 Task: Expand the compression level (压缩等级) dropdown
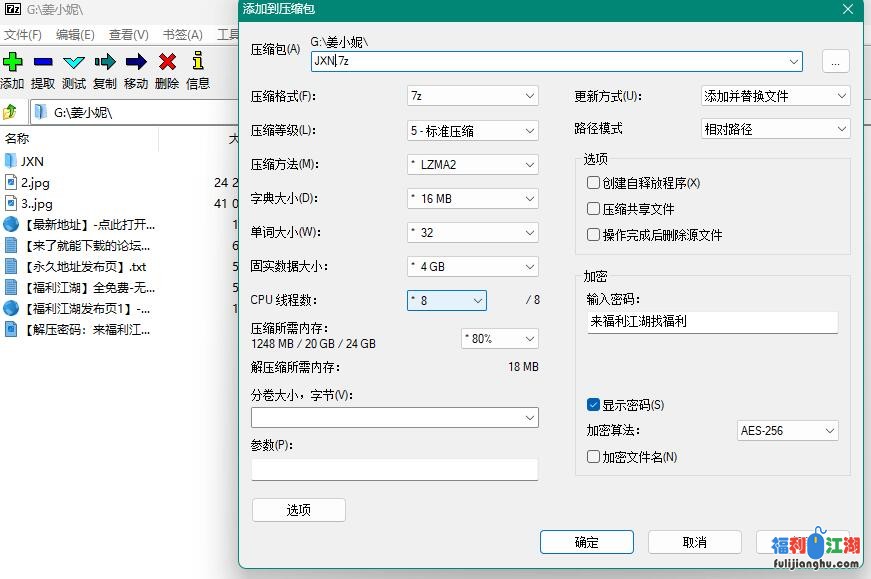473,130
